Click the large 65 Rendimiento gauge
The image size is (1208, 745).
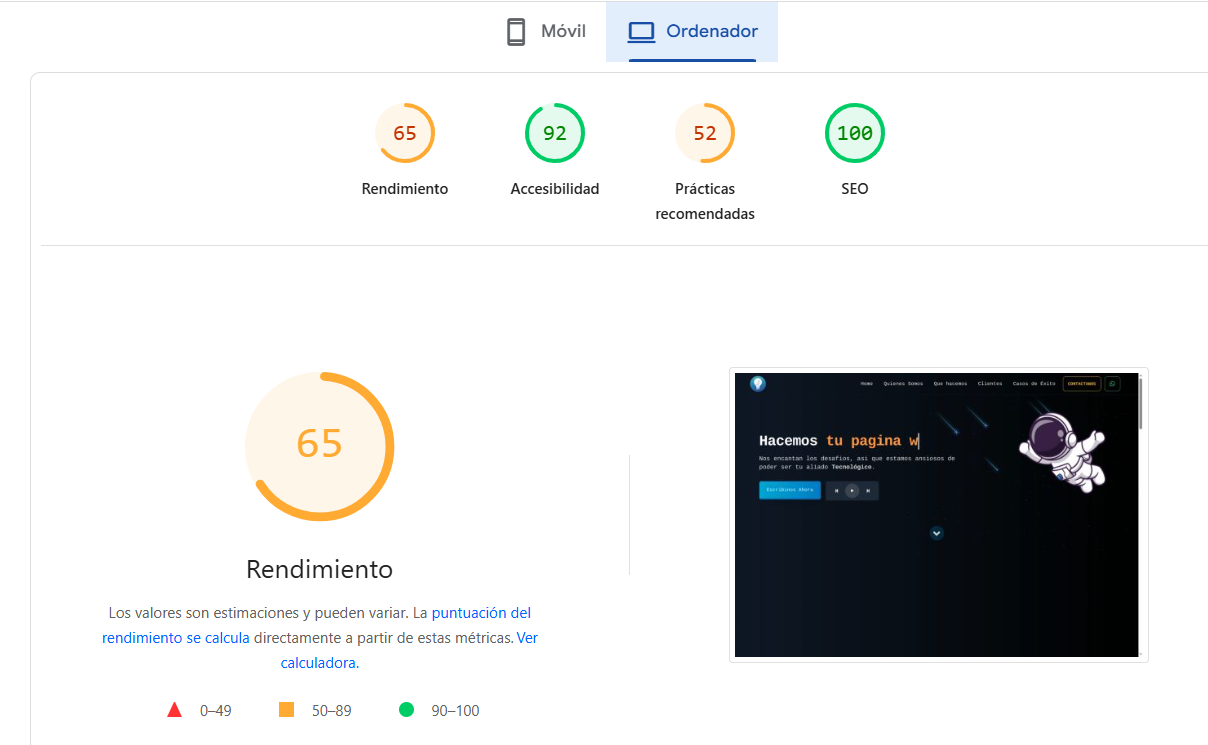(320, 446)
